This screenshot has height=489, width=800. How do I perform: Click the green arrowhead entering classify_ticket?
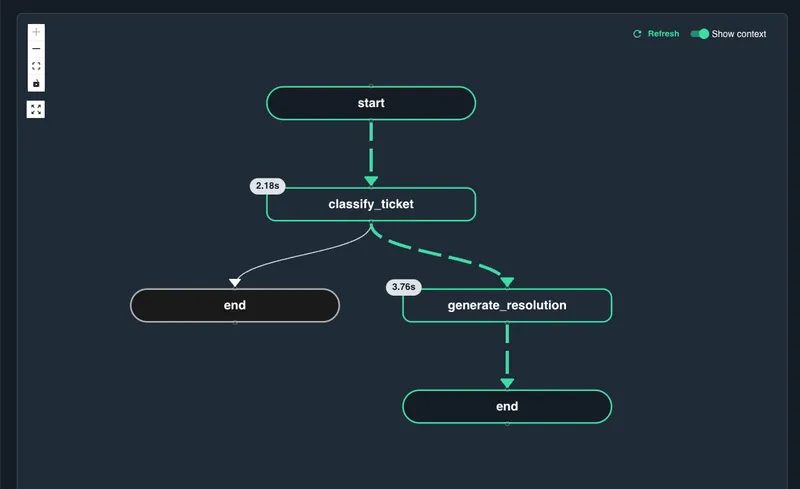pos(371,181)
